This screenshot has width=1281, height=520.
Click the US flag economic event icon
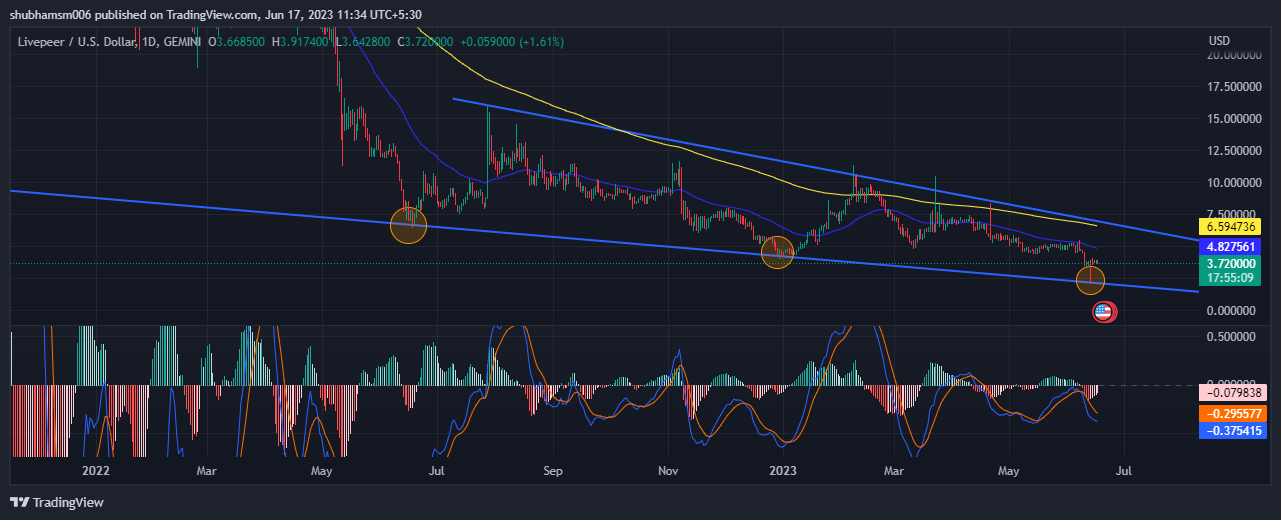click(x=1104, y=312)
